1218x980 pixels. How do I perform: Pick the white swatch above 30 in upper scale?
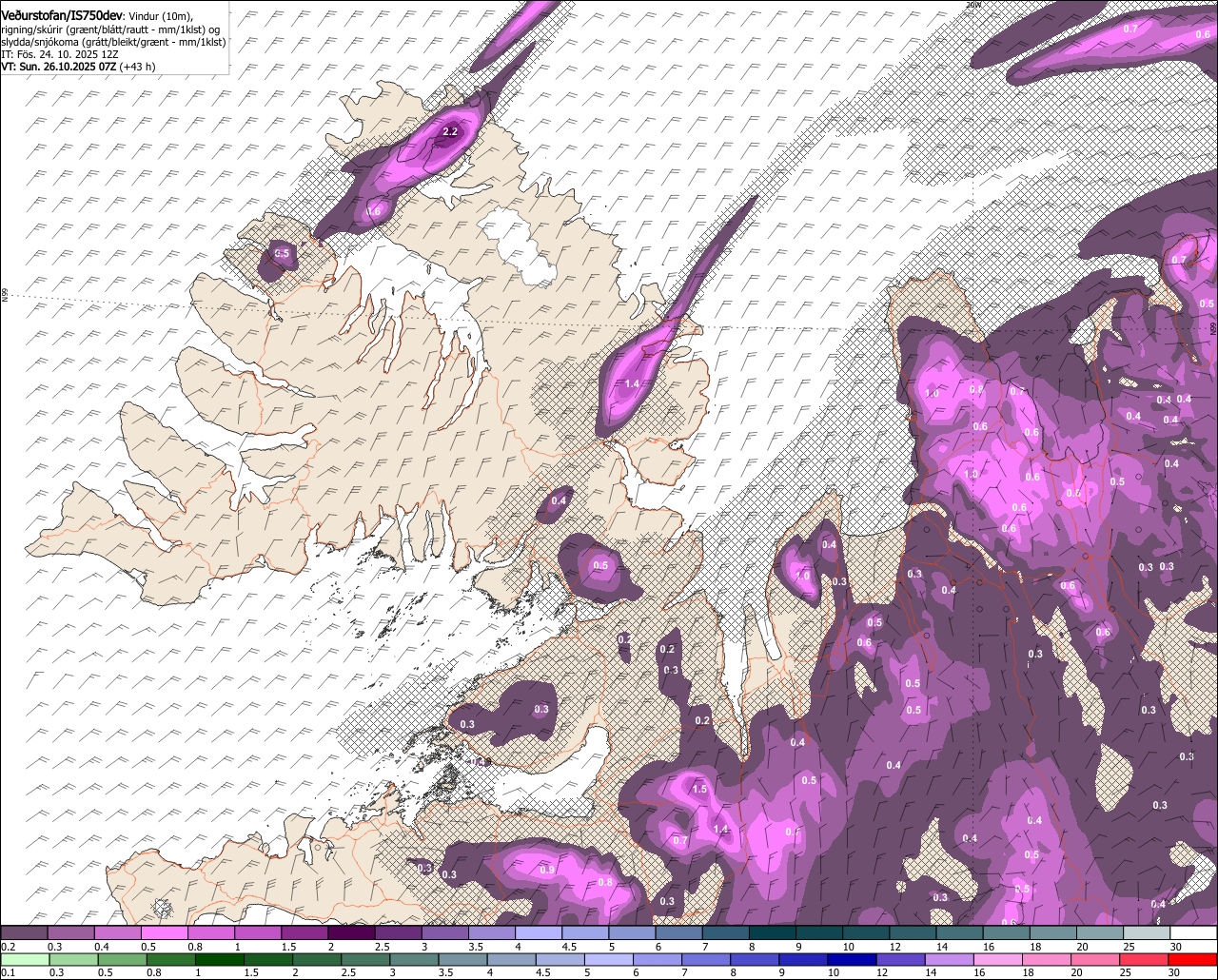[1193, 932]
